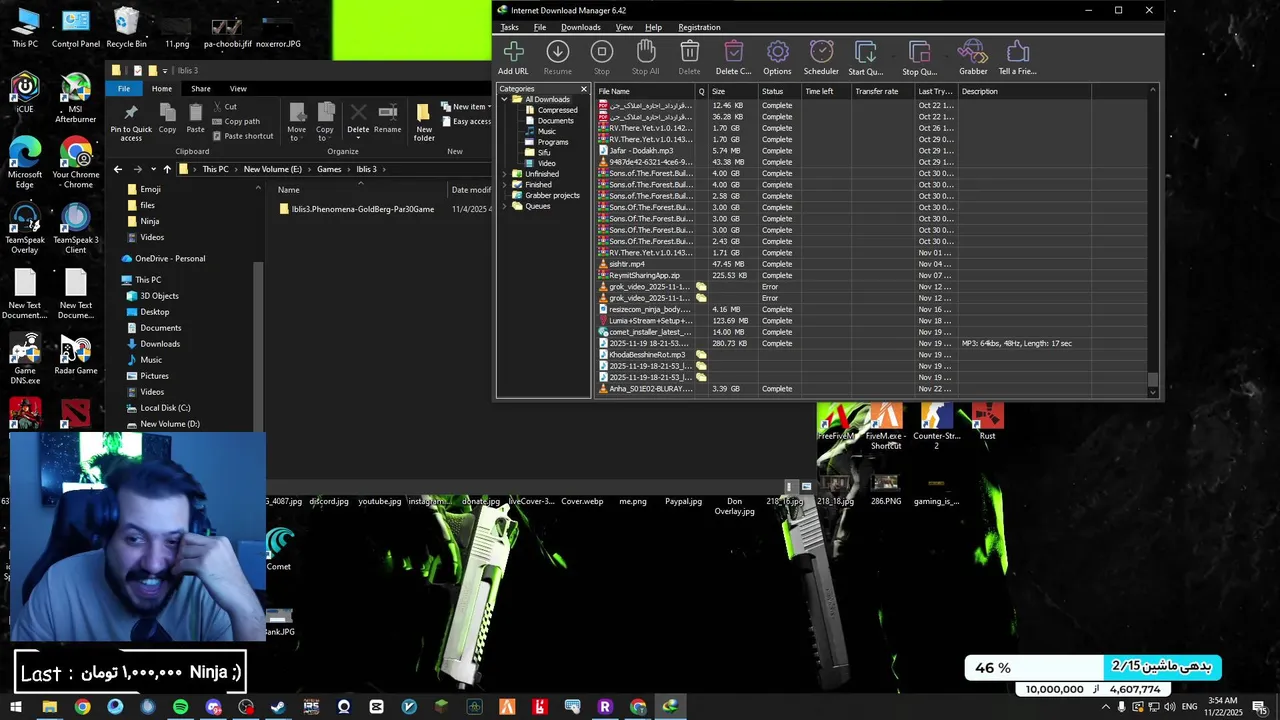This screenshot has width=1280, height=720.
Task: Click Start Queue icon in IDM
Action: point(865,58)
